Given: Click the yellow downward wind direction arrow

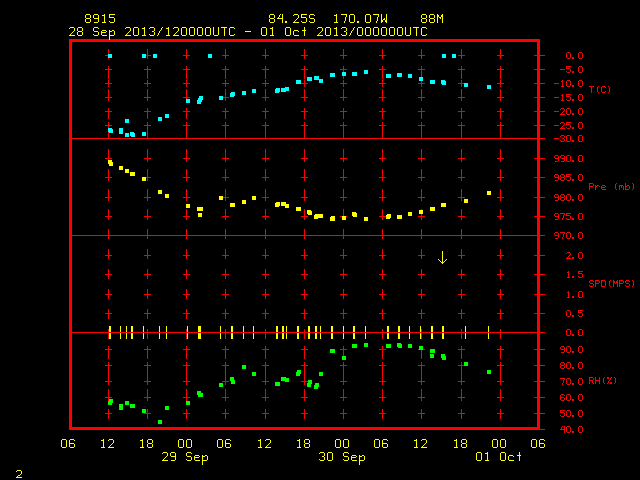Looking at the screenshot, I should point(442,258).
